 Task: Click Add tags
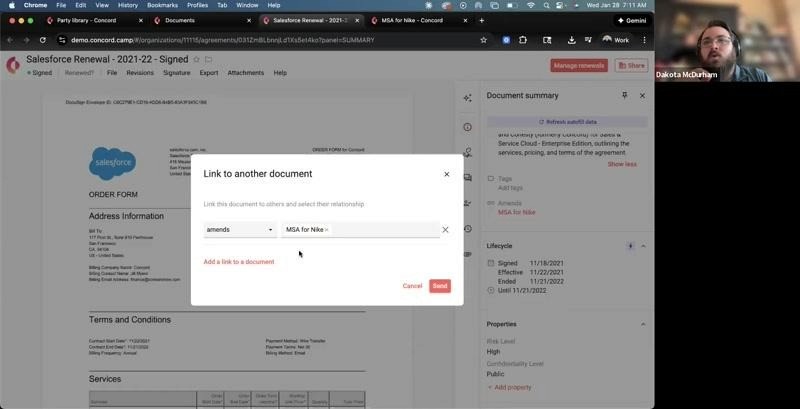pos(510,188)
